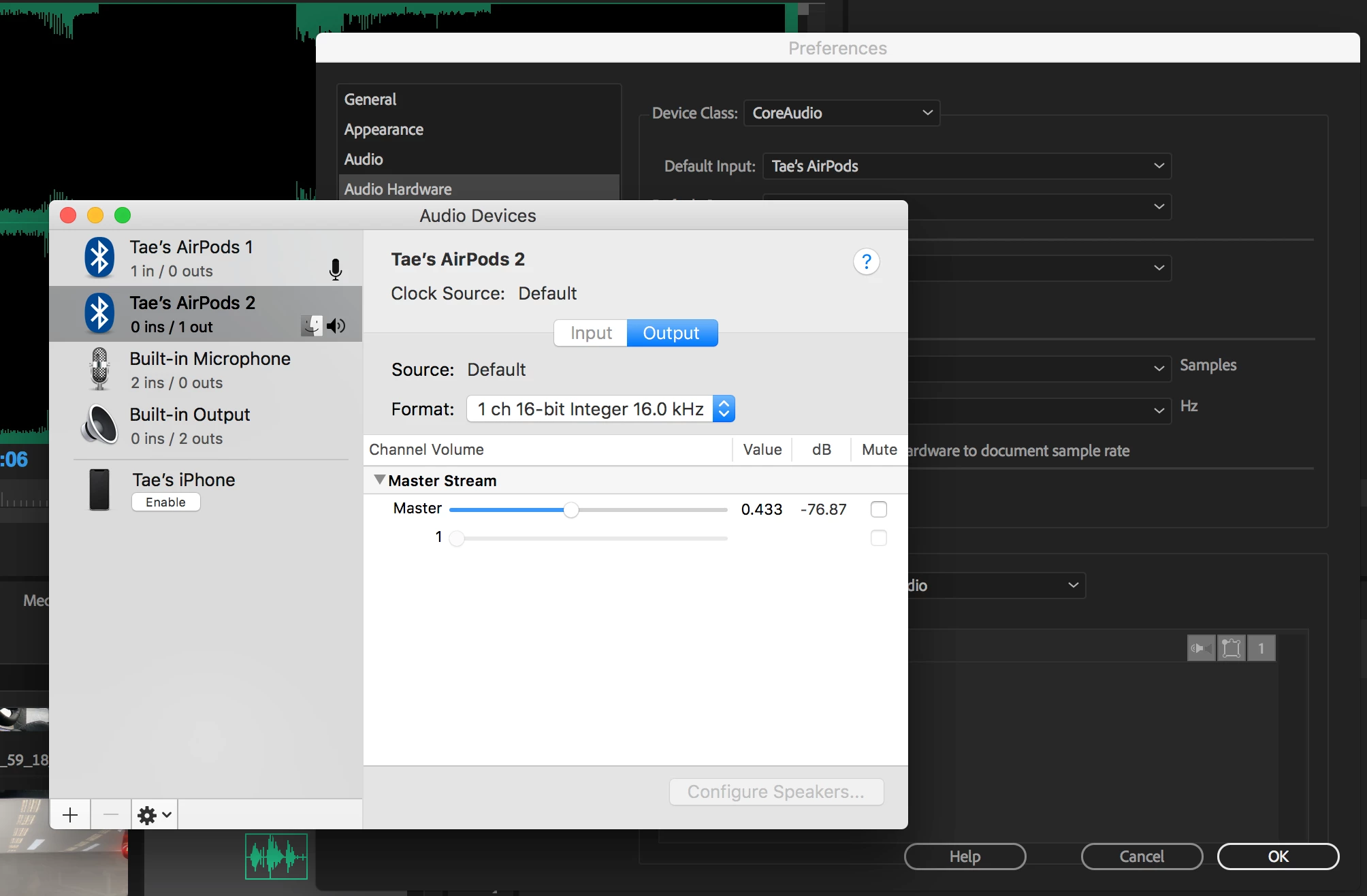
Task: Click the remove device minus button
Action: pyautogui.click(x=111, y=814)
